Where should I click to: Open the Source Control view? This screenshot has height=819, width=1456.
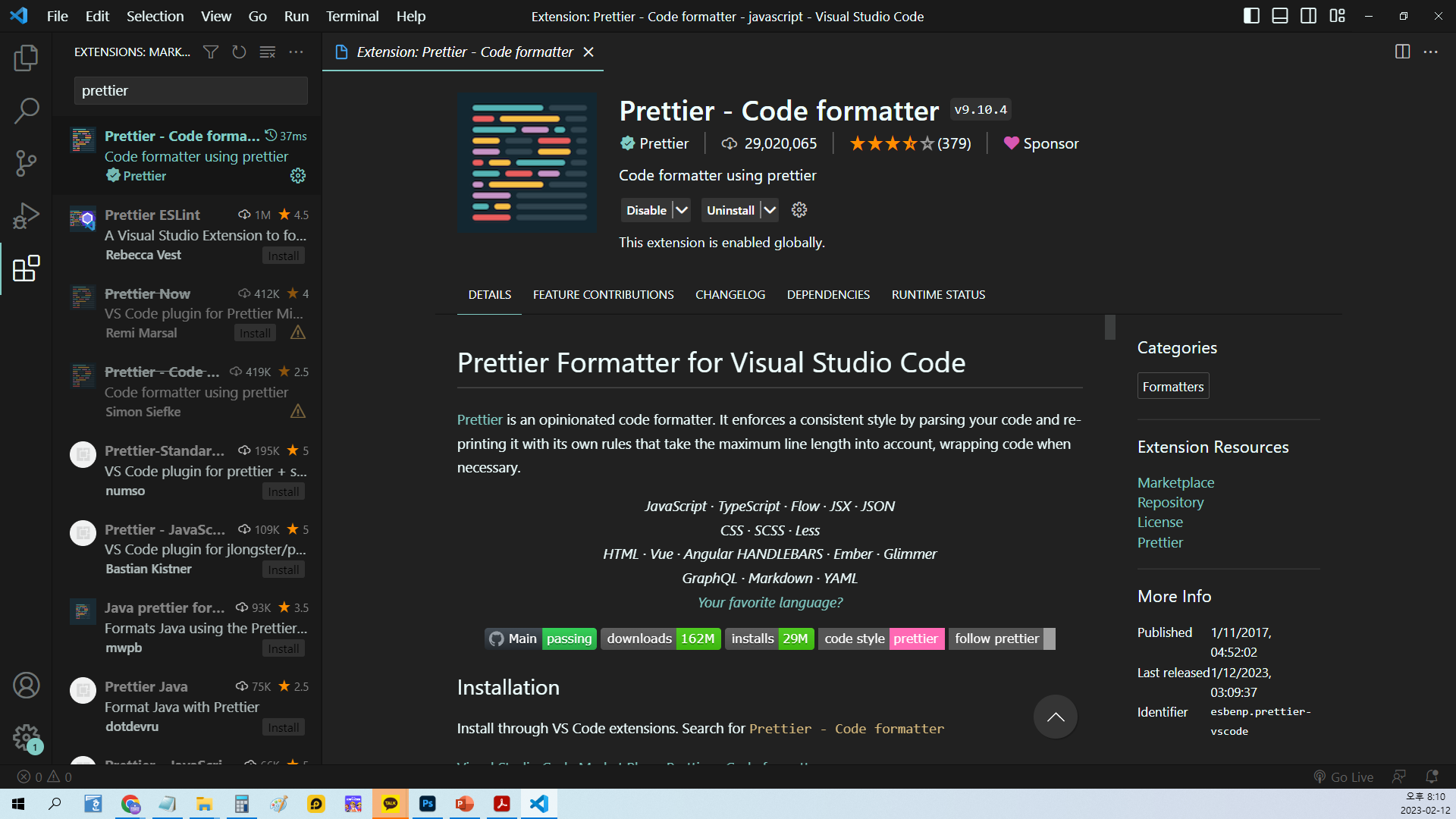tap(26, 163)
